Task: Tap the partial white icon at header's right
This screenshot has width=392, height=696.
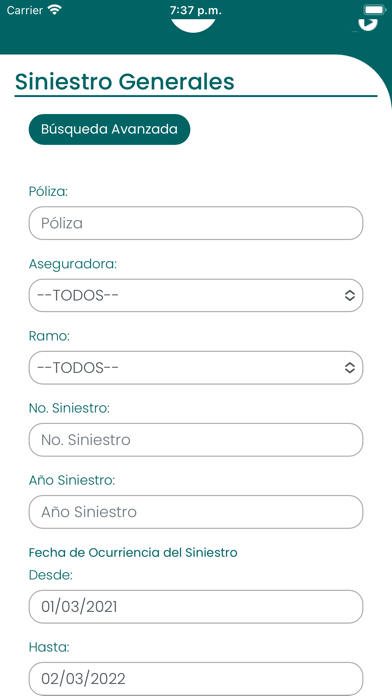Action: (367, 24)
